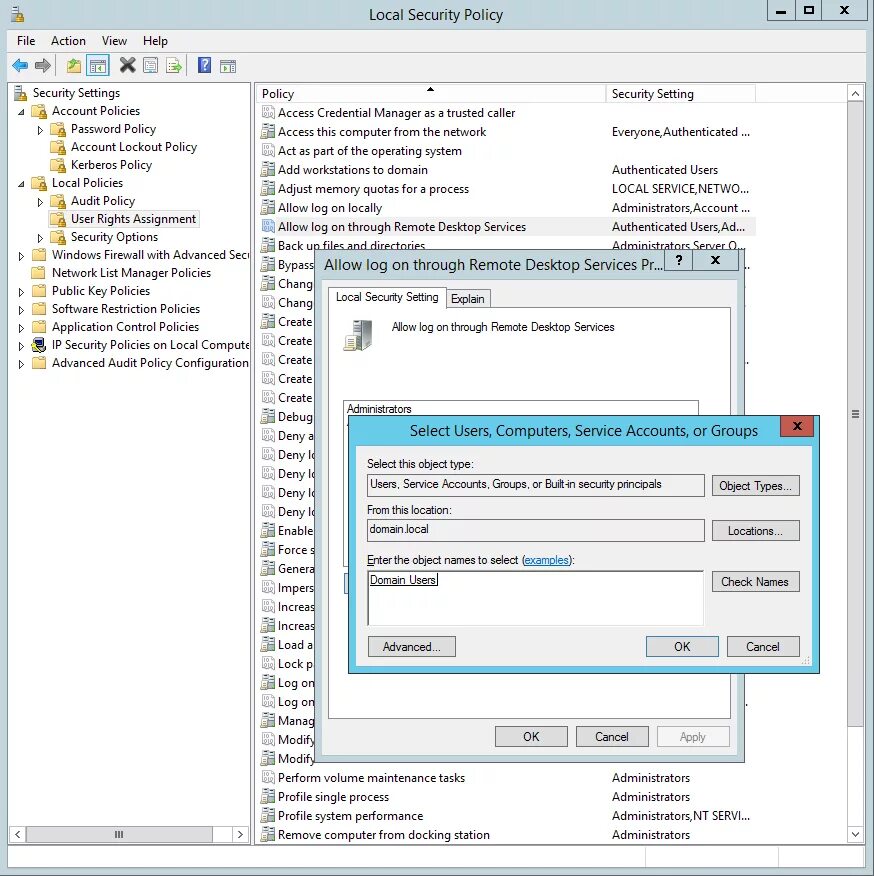The width and height of the screenshot is (874, 876).
Task: Collapse the Account Policies tree node
Action: pos(21,112)
